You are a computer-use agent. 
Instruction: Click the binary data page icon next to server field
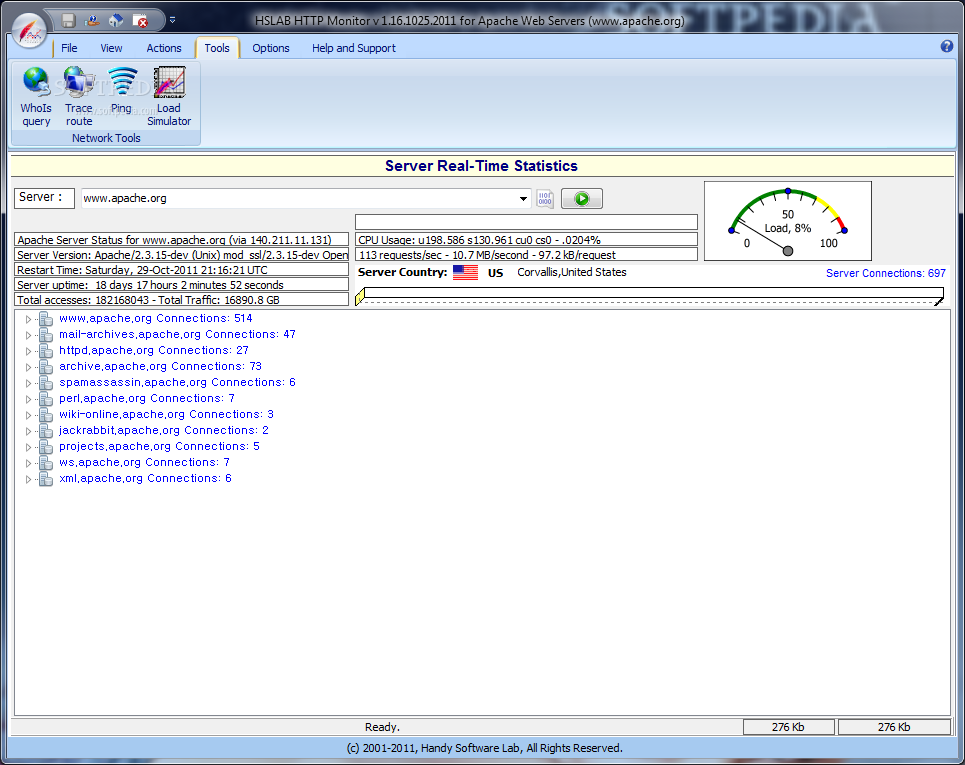545,199
